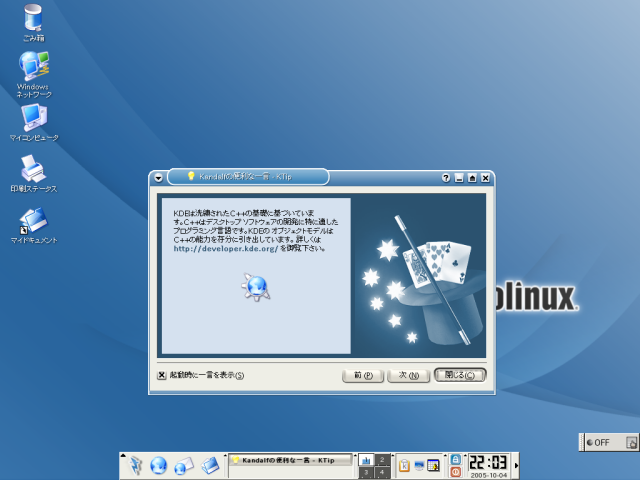Switch to virtual desktop 1

366,460
